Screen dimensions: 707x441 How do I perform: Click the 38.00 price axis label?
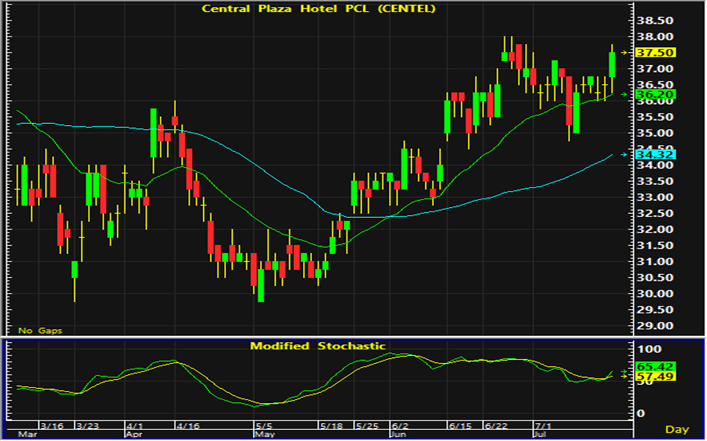coord(654,37)
